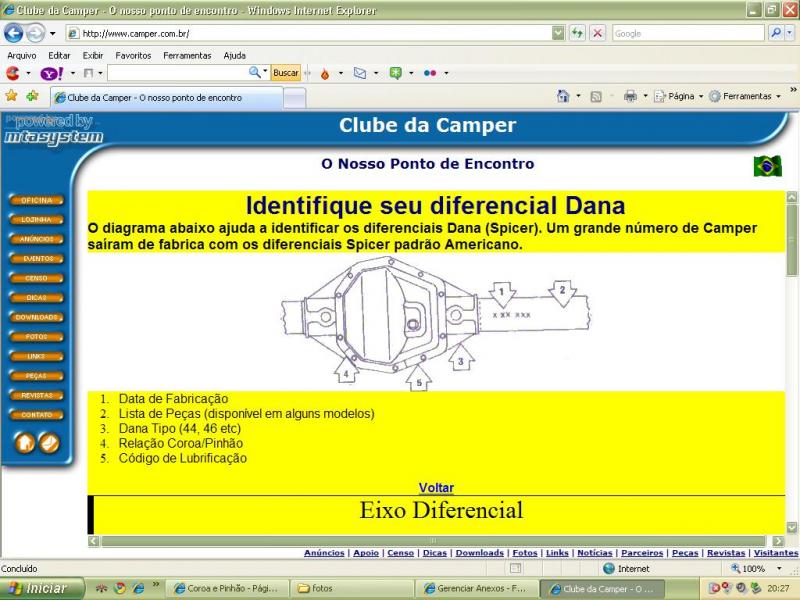Screen dimensions: 800x600
Task: Open the zoom level 100% dropdown
Action: pos(779,568)
